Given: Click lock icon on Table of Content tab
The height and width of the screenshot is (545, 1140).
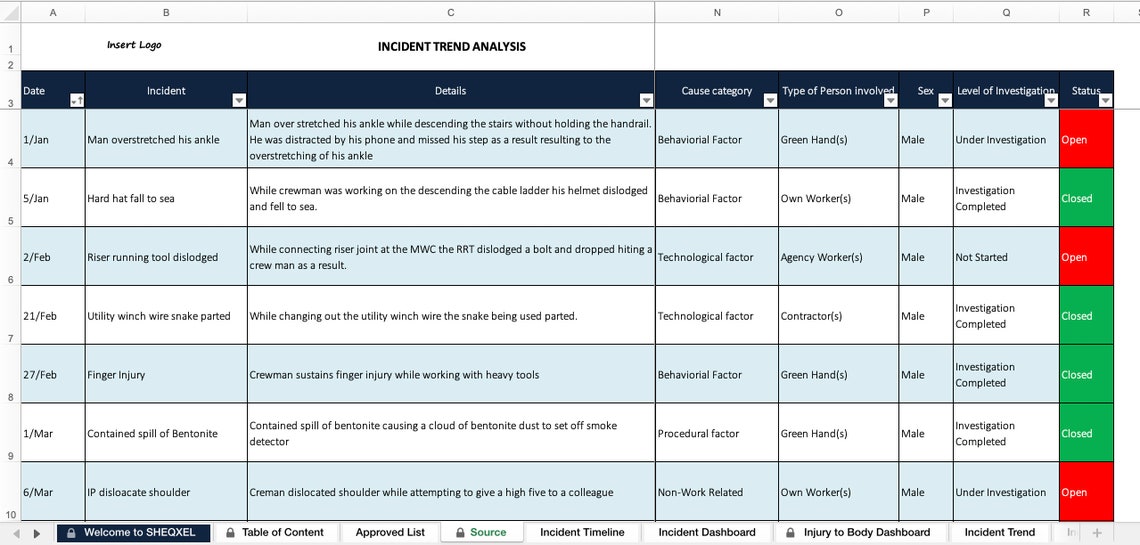Looking at the screenshot, I should pyautogui.click(x=230, y=533).
